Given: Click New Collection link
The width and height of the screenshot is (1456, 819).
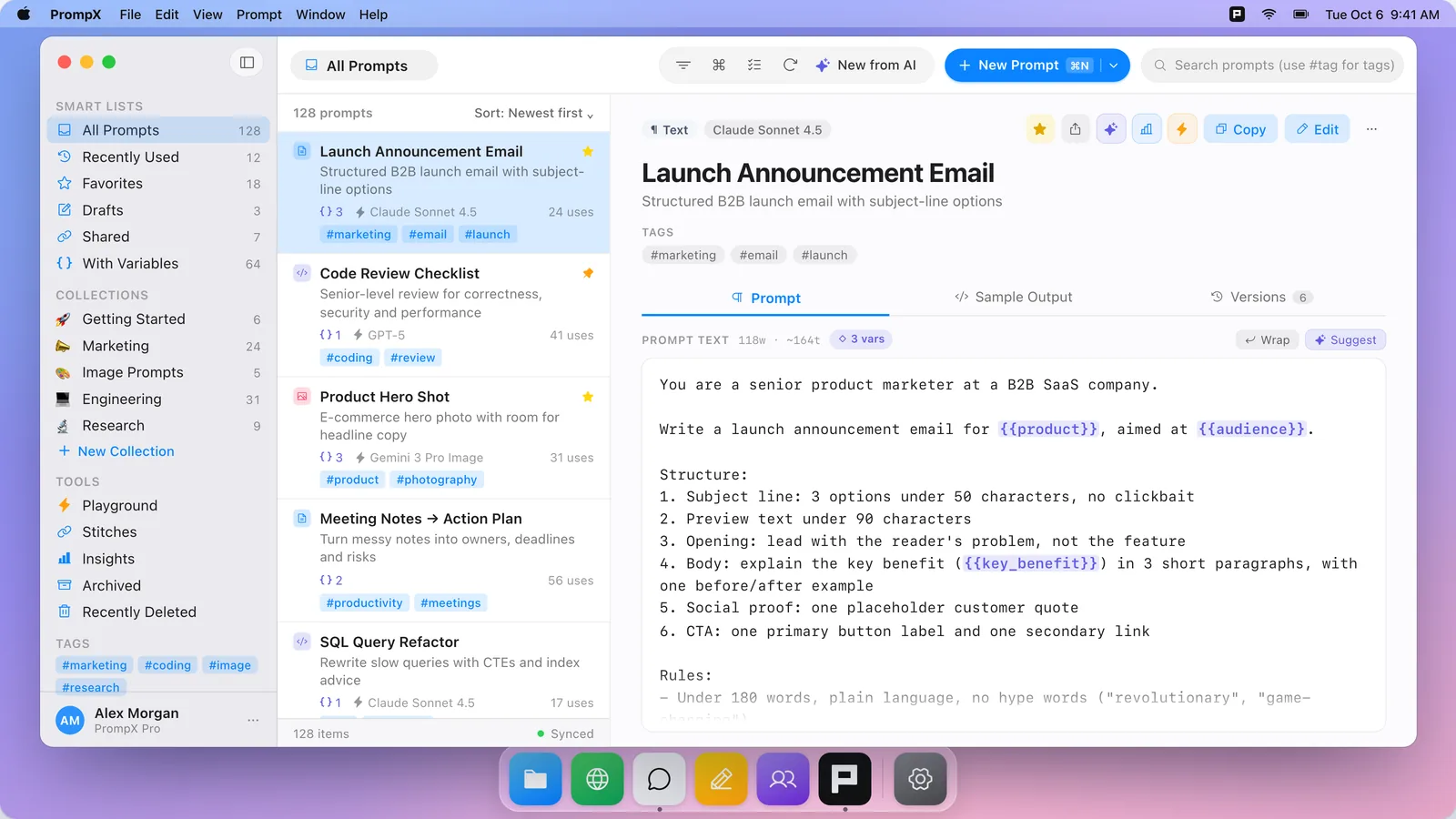Looking at the screenshot, I should (116, 451).
